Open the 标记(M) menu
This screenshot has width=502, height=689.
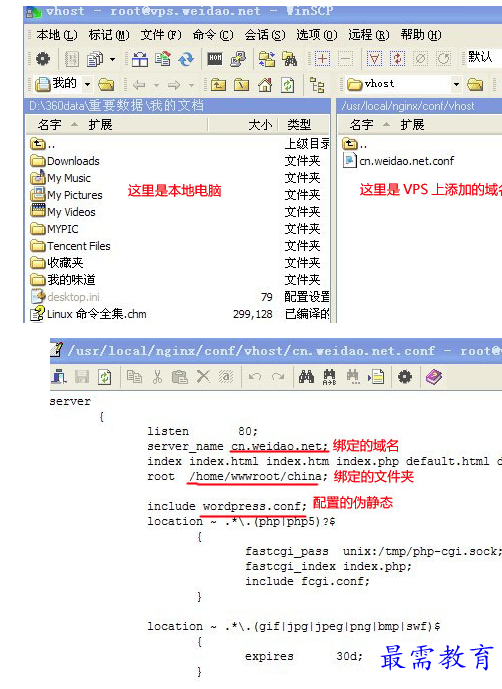[x=109, y=35]
